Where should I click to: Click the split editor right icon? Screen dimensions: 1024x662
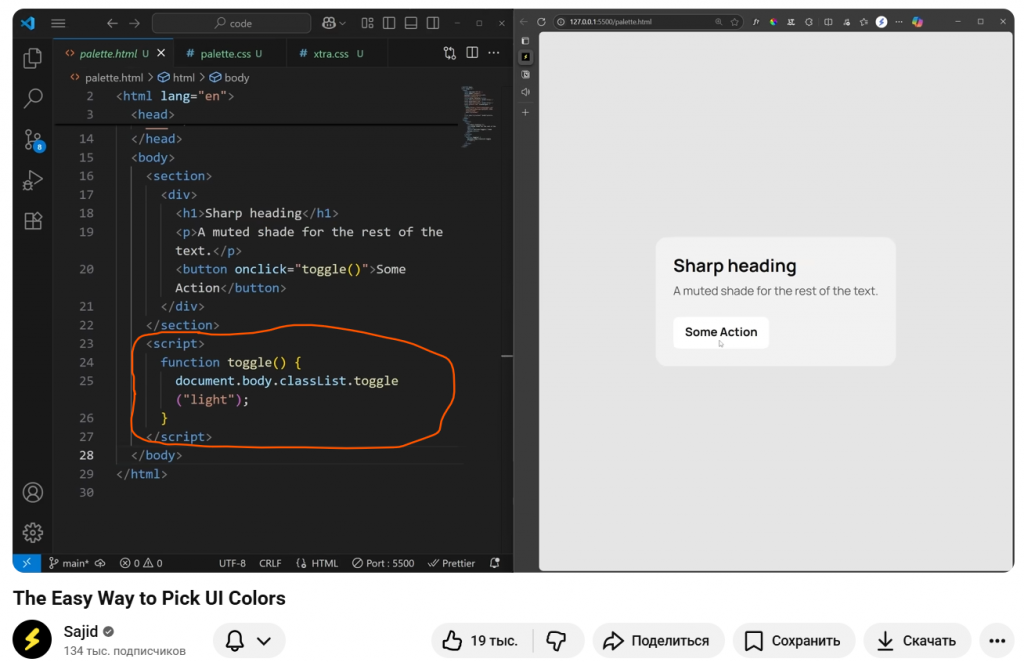point(472,53)
